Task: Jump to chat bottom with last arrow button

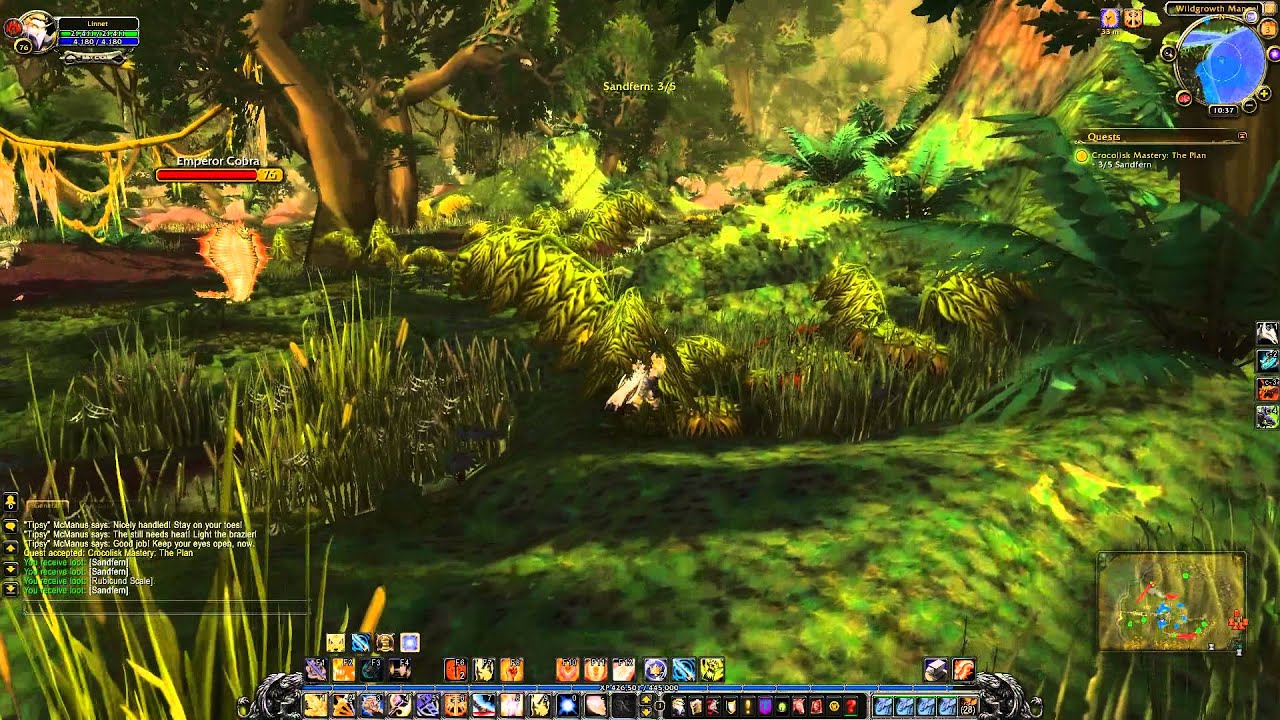Action: pos(10,589)
